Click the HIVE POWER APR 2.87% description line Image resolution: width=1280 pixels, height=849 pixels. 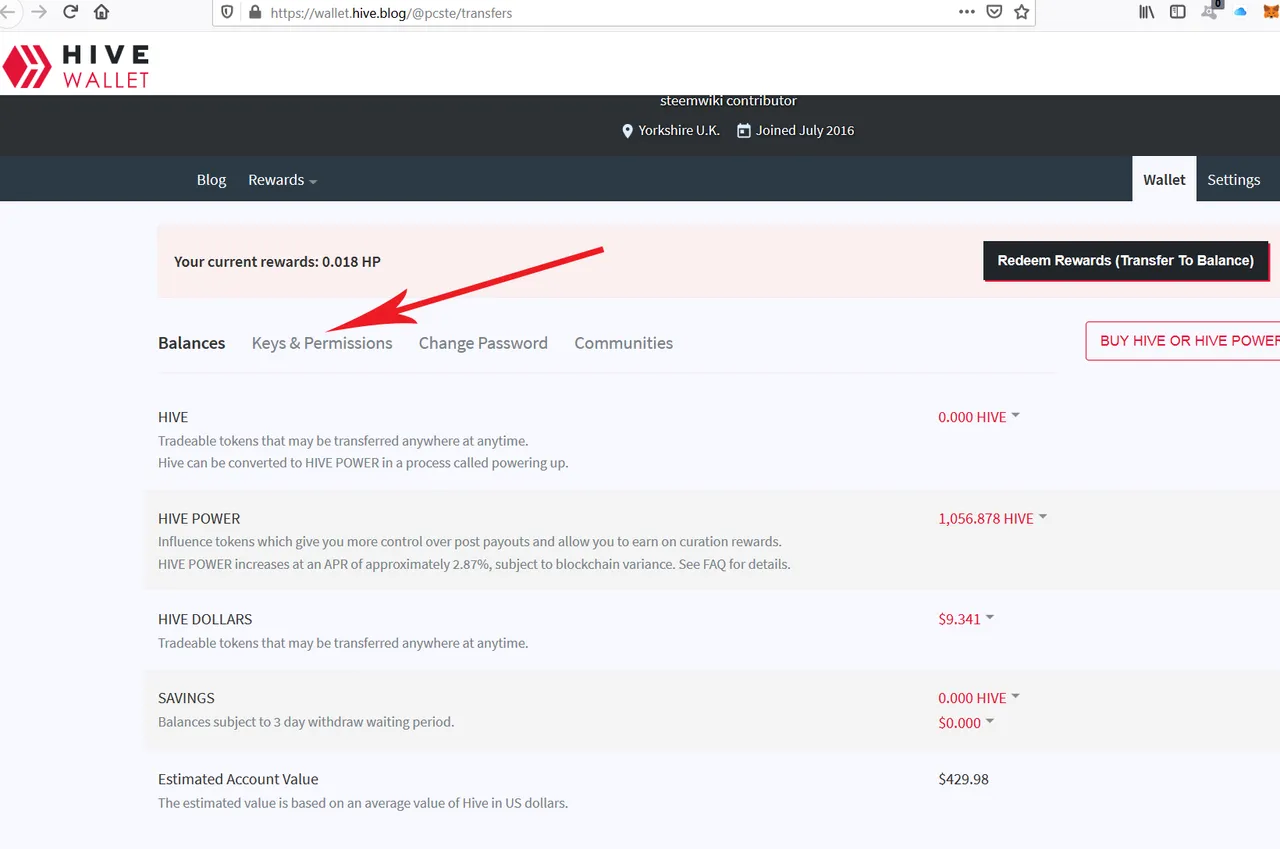pos(474,564)
